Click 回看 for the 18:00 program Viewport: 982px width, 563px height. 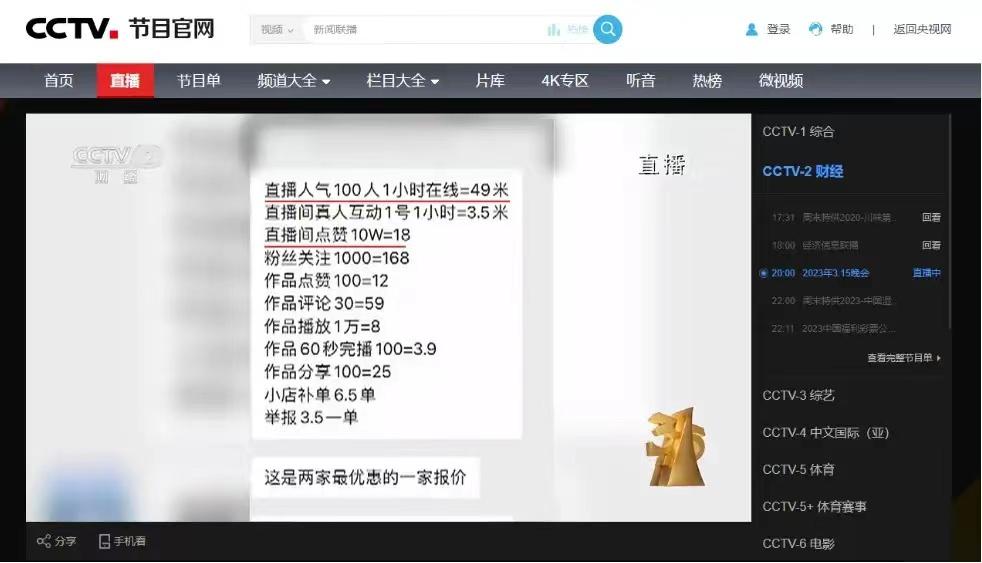pos(931,245)
